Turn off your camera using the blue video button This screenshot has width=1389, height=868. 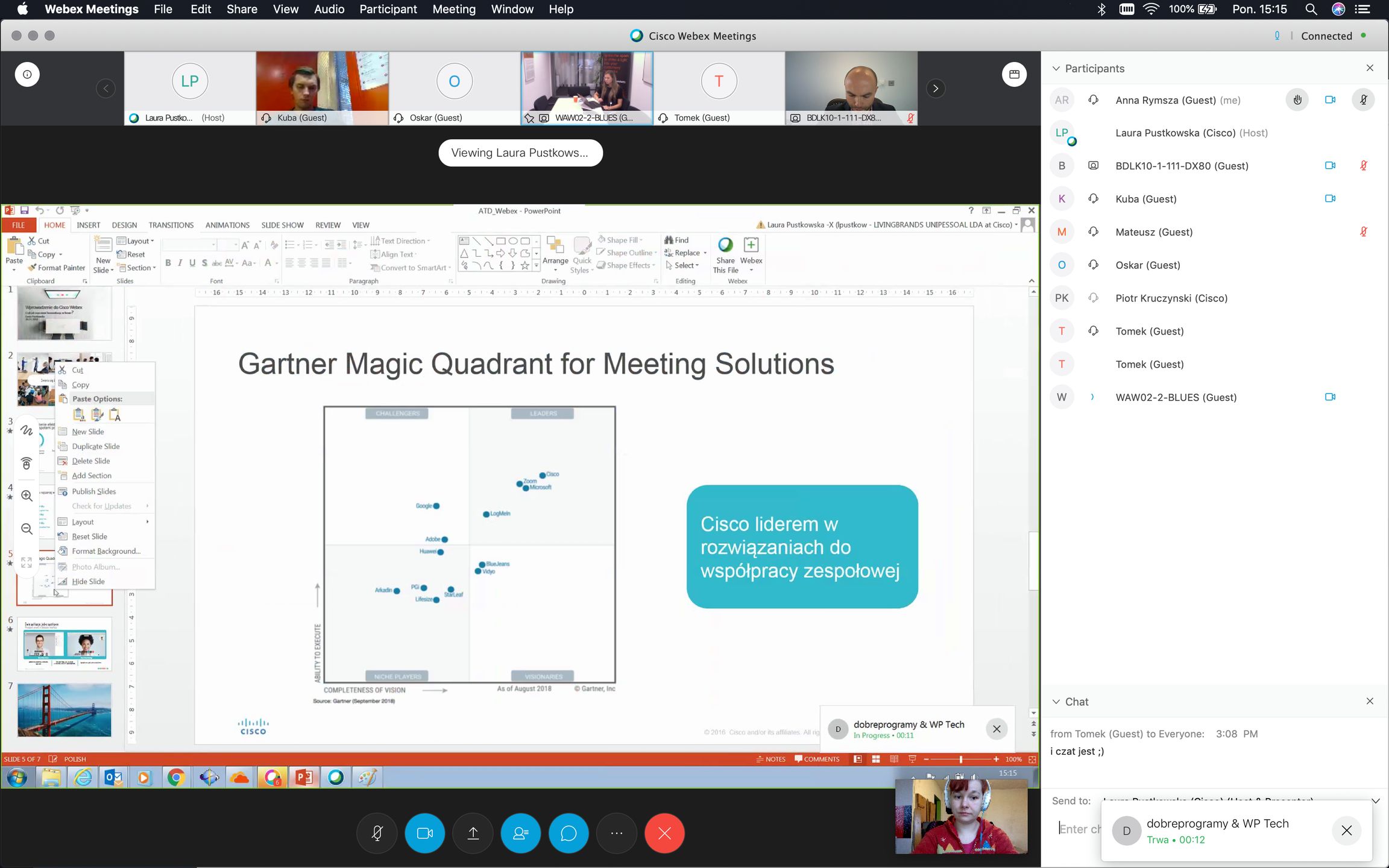click(424, 833)
